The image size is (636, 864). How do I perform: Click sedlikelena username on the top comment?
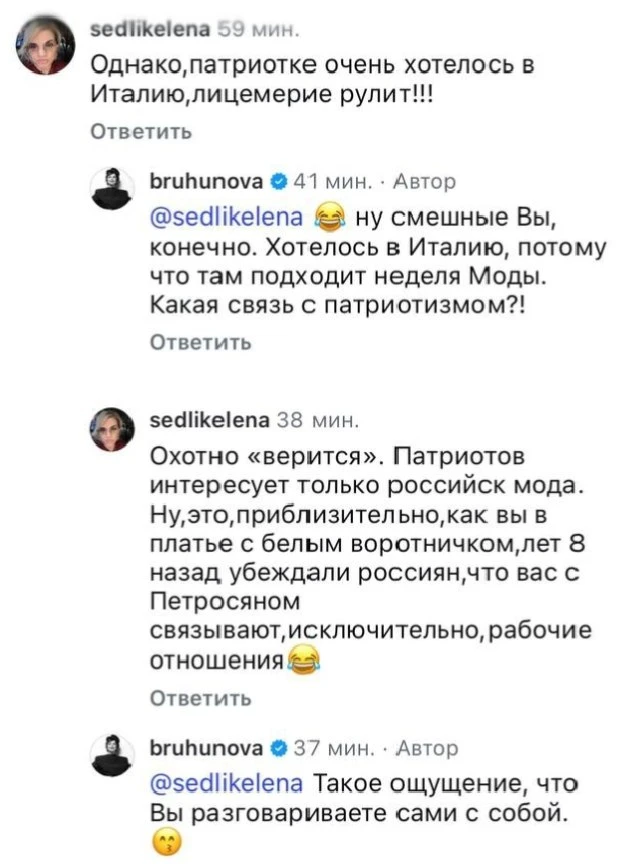tap(150, 29)
